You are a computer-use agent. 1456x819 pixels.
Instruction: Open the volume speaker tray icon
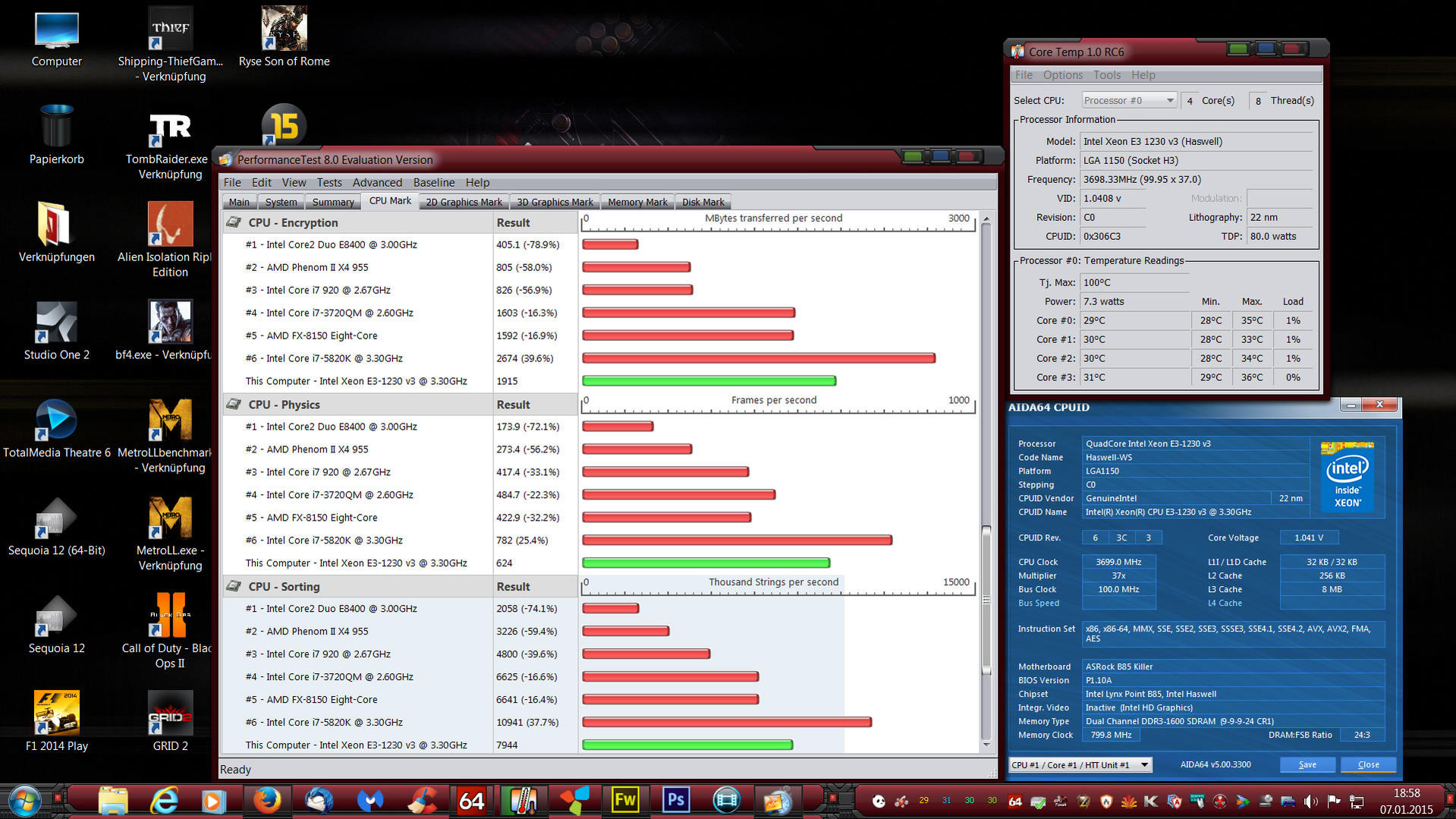(x=1310, y=802)
